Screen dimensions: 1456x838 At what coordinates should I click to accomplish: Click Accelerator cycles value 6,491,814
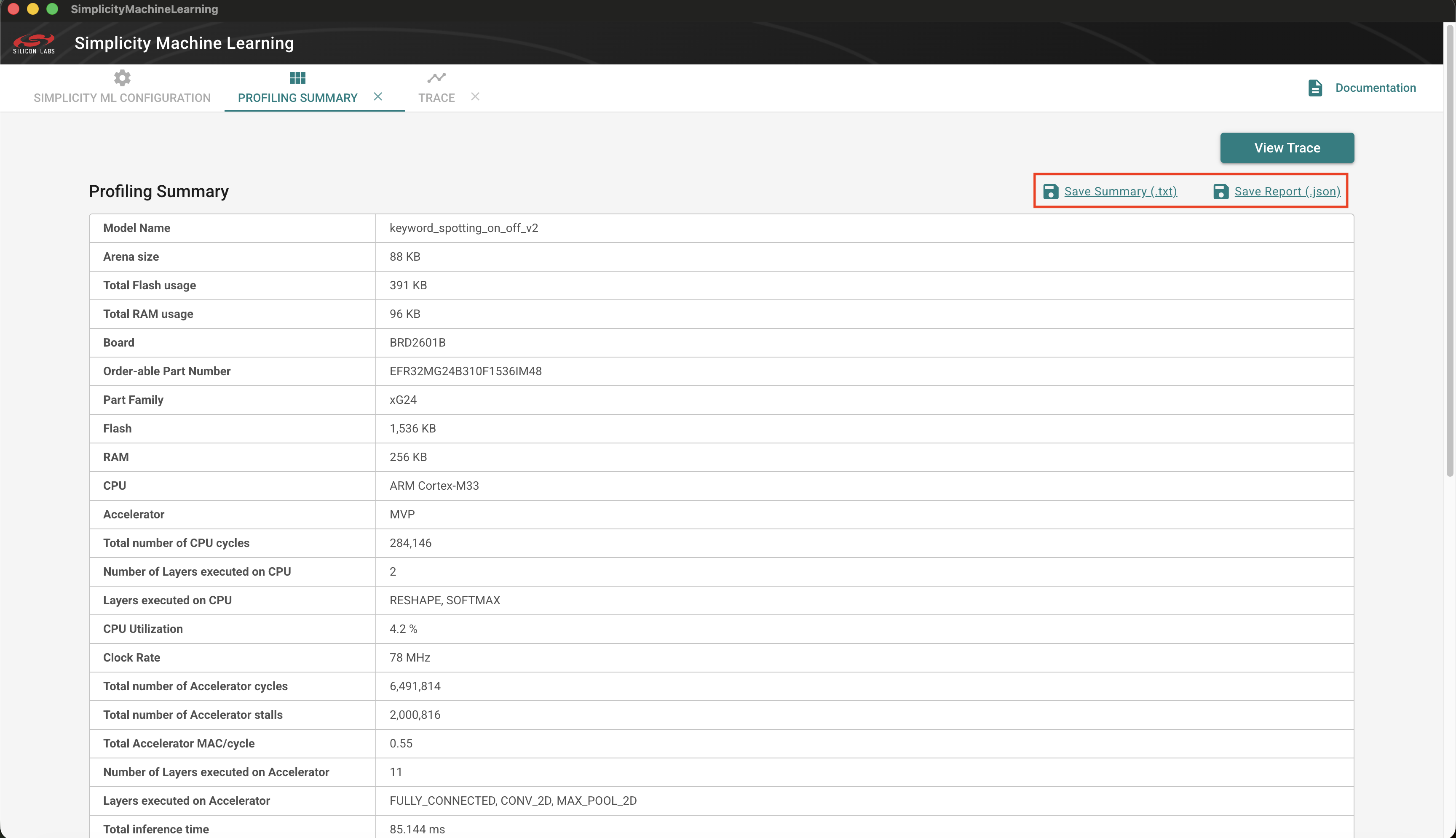[415, 687]
